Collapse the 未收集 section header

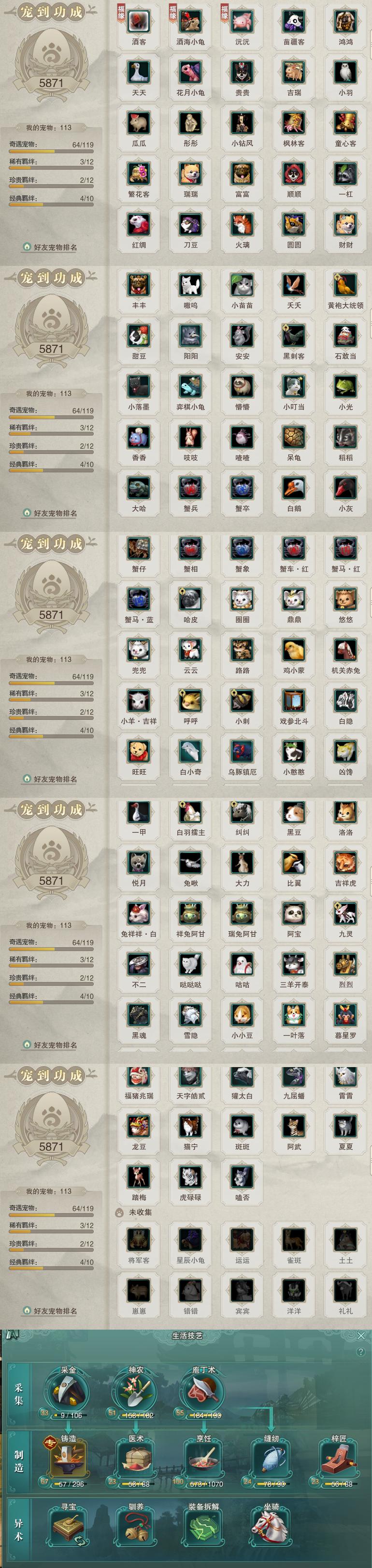point(134,1212)
